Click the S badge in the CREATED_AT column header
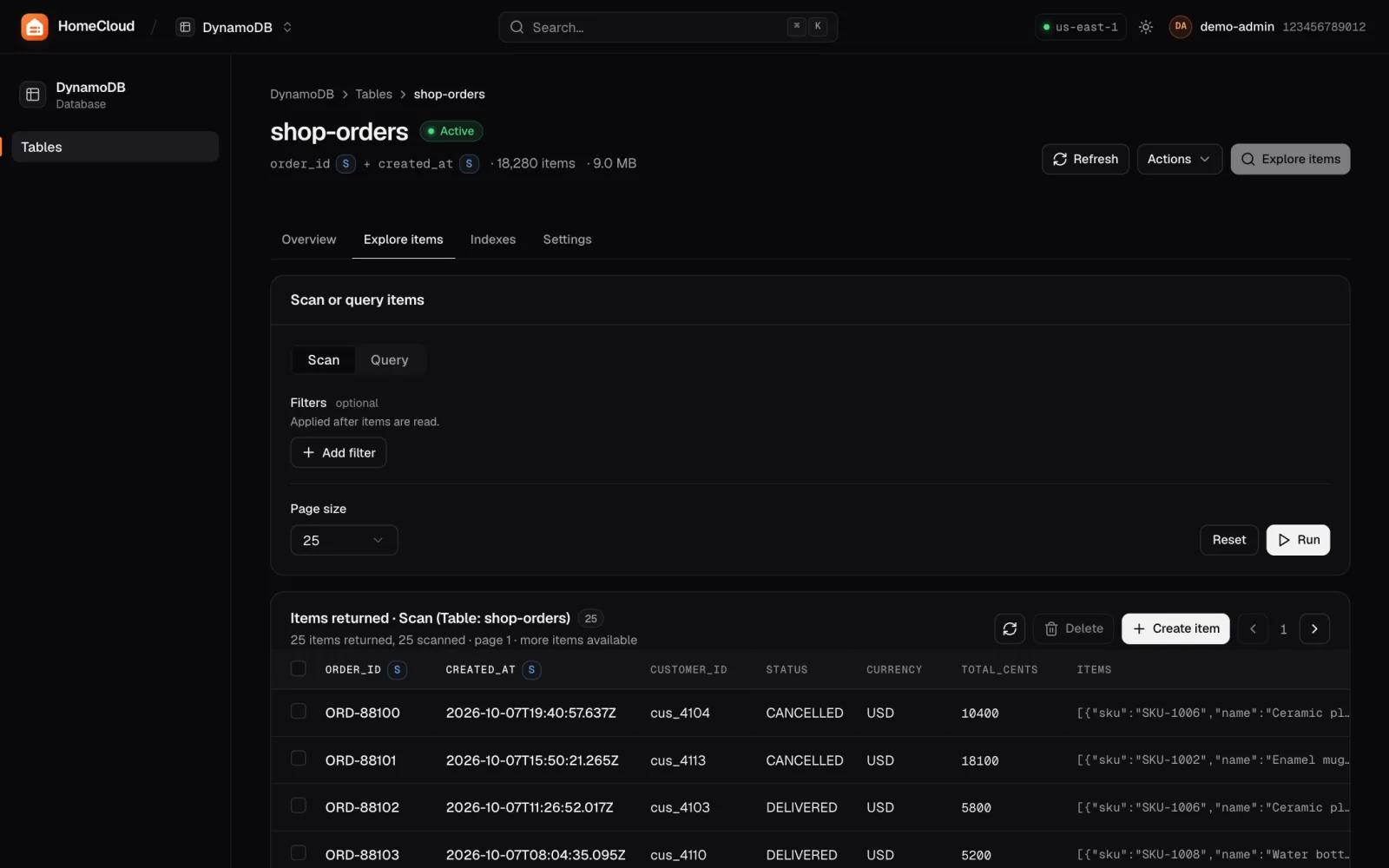 tap(532, 669)
